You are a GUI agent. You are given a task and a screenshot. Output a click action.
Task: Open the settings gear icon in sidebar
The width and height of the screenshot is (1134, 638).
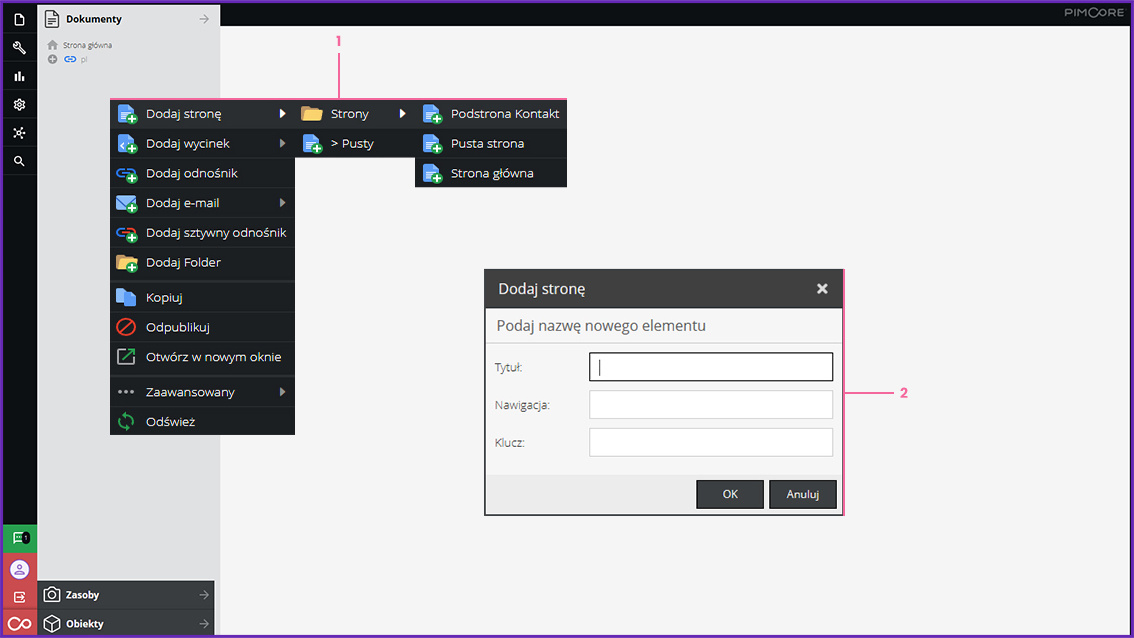pyautogui.click(x=19, y=104)
